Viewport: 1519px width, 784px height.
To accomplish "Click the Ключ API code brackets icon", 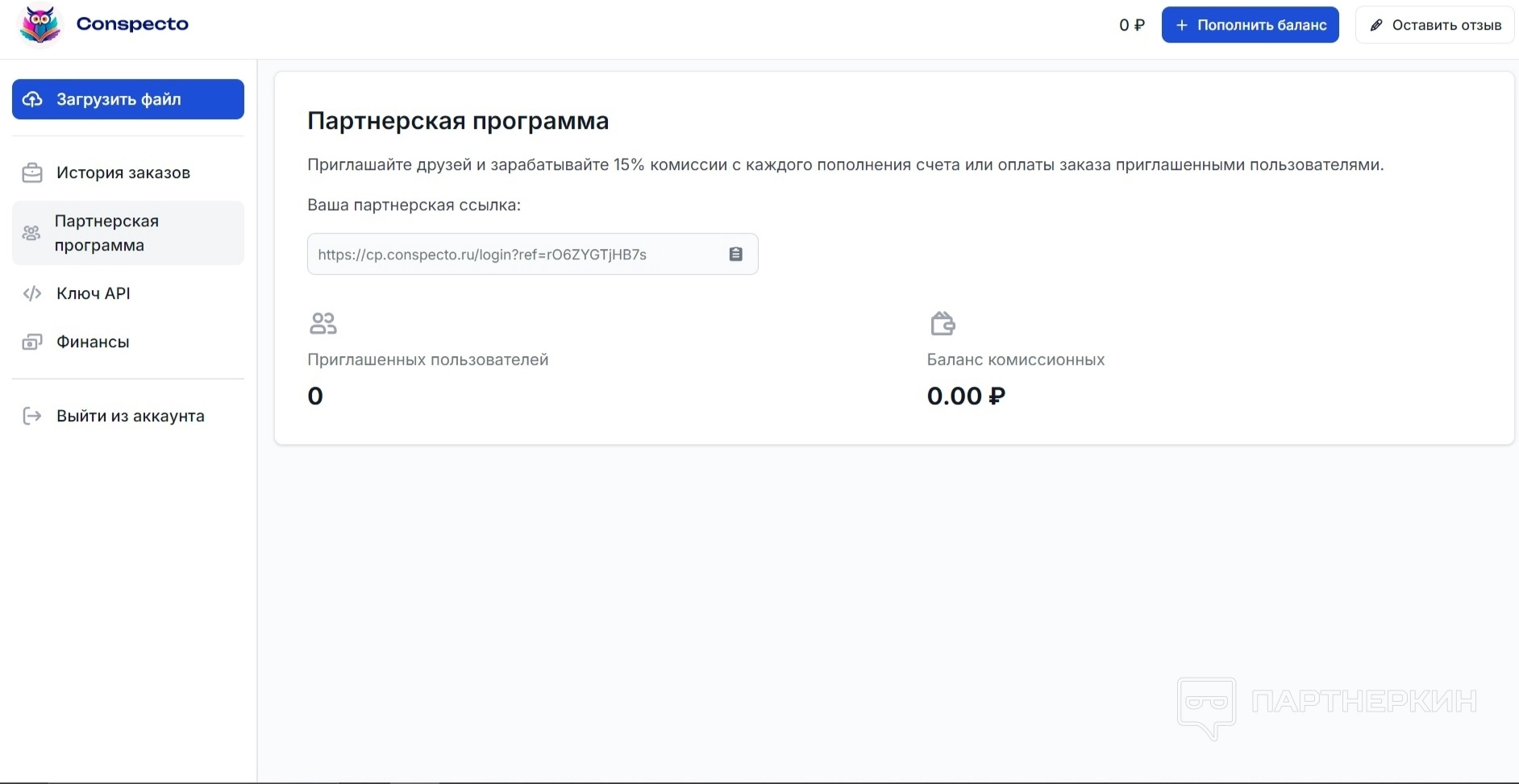I will point(32,293).
